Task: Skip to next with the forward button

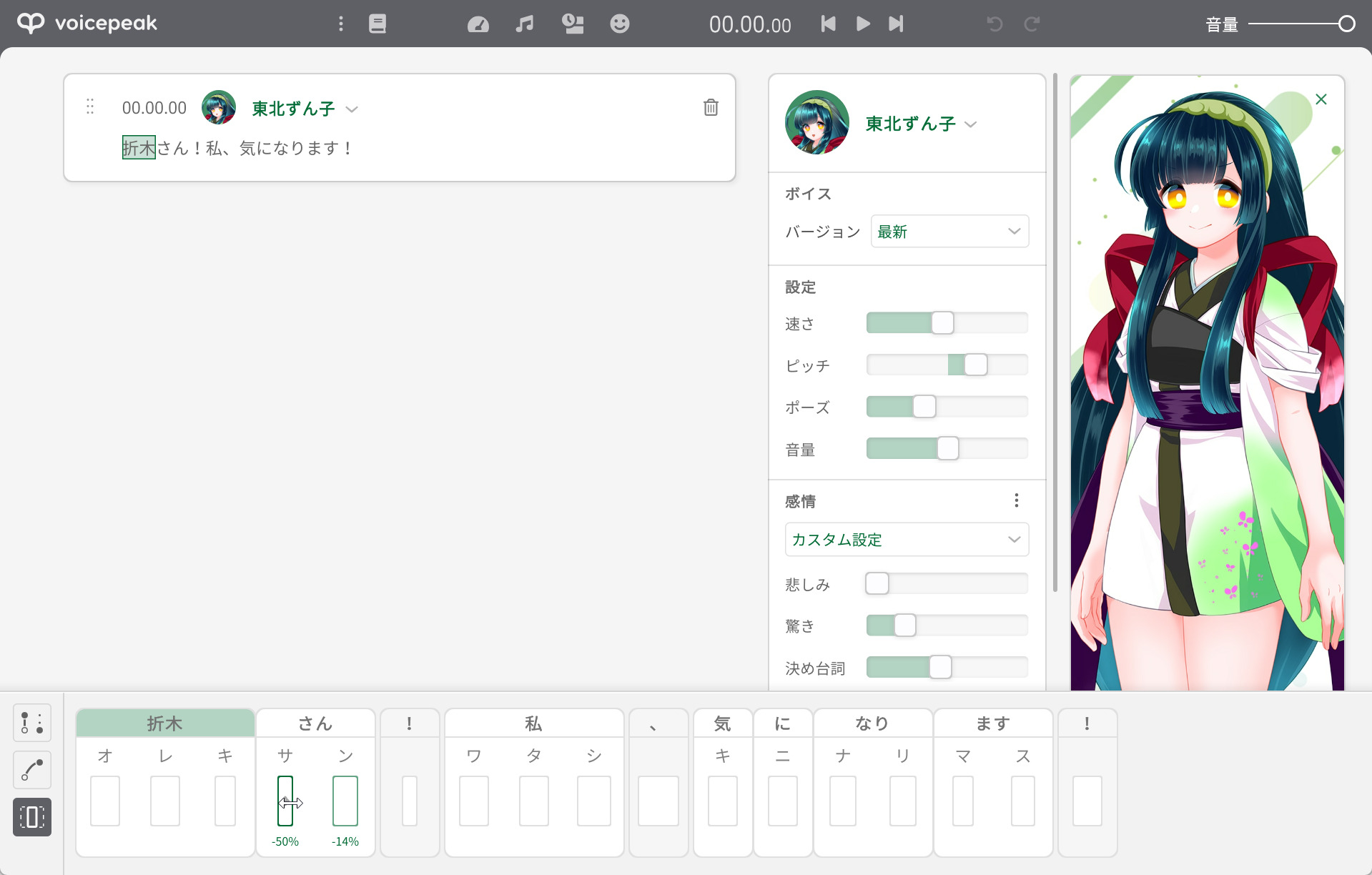Action: (896, 24)
